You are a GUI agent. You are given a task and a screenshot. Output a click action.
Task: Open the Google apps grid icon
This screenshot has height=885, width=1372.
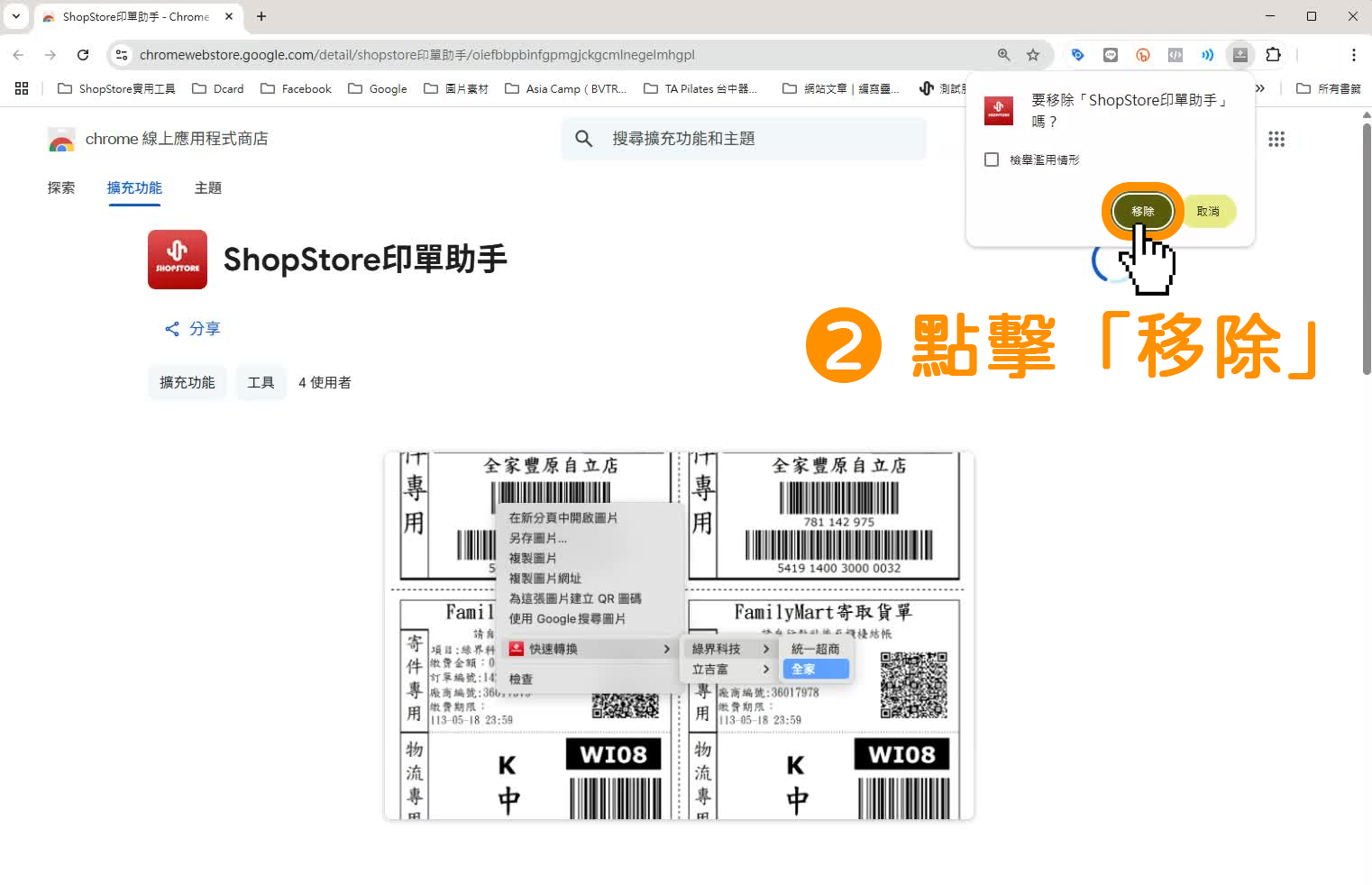coord(1276,139)
